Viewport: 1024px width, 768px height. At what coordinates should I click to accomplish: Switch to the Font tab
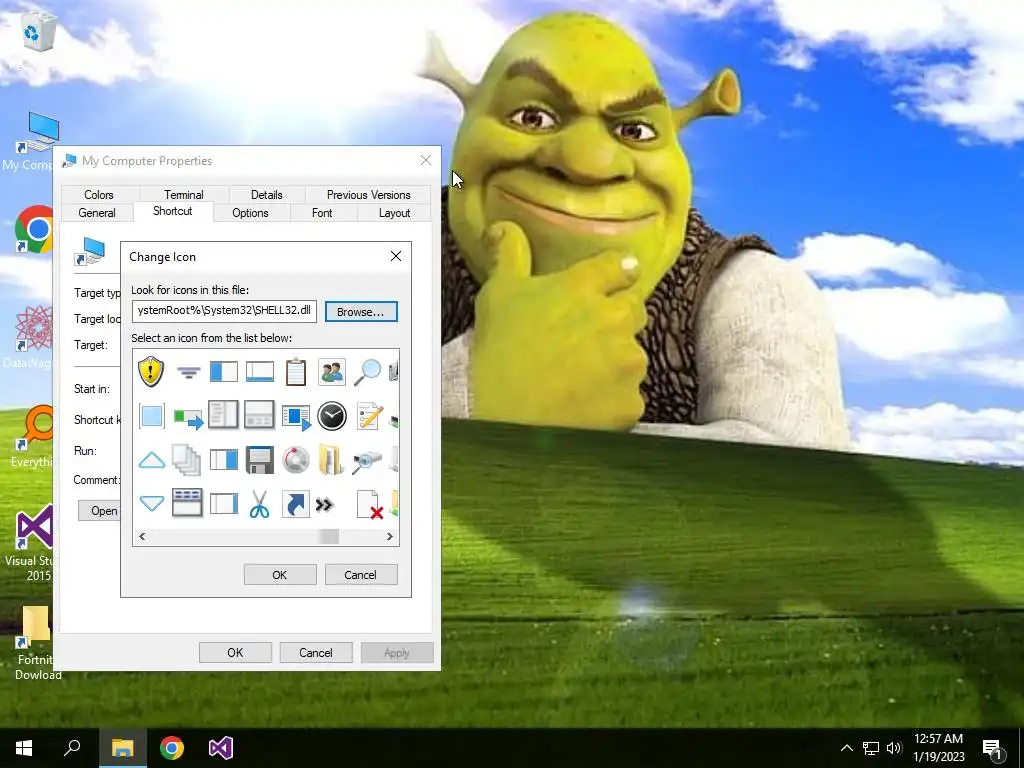click(x=322, y=213)
